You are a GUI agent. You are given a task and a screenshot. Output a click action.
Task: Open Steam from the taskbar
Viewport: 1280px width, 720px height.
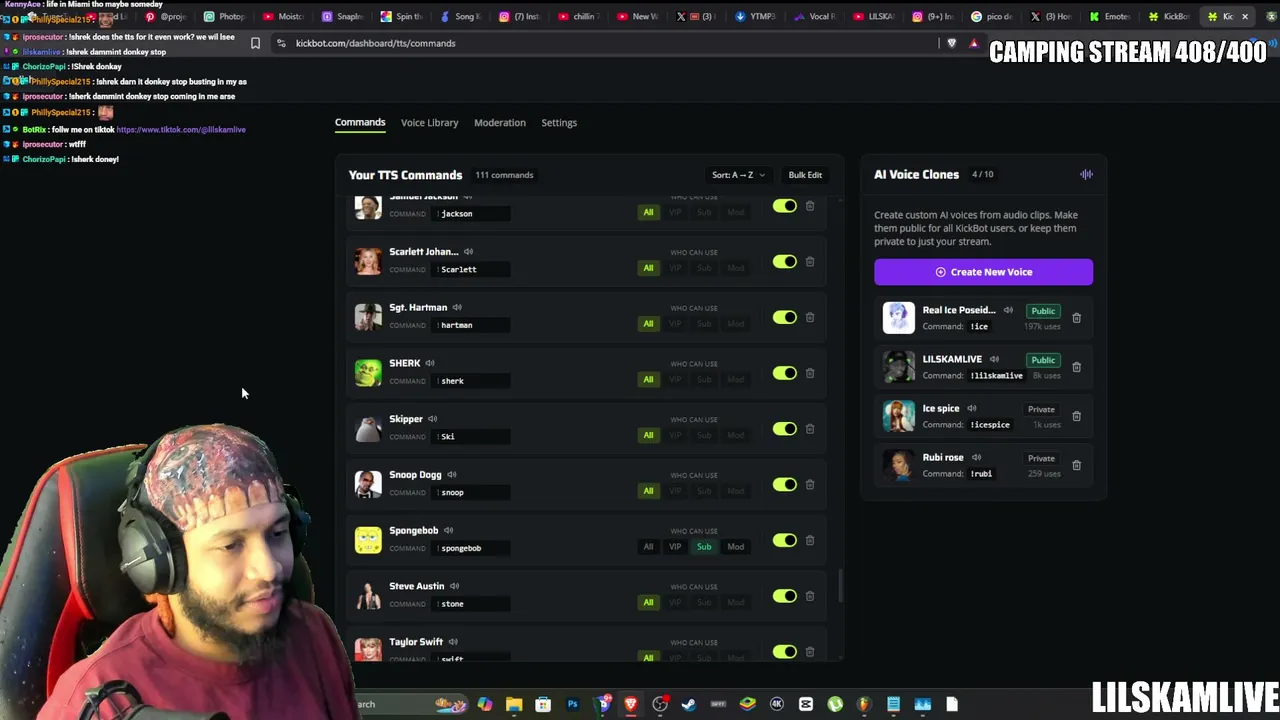point(689,704)
